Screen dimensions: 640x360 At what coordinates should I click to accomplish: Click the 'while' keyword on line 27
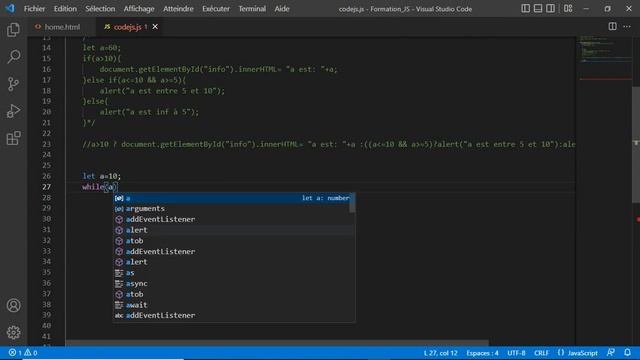click(93, 187)
